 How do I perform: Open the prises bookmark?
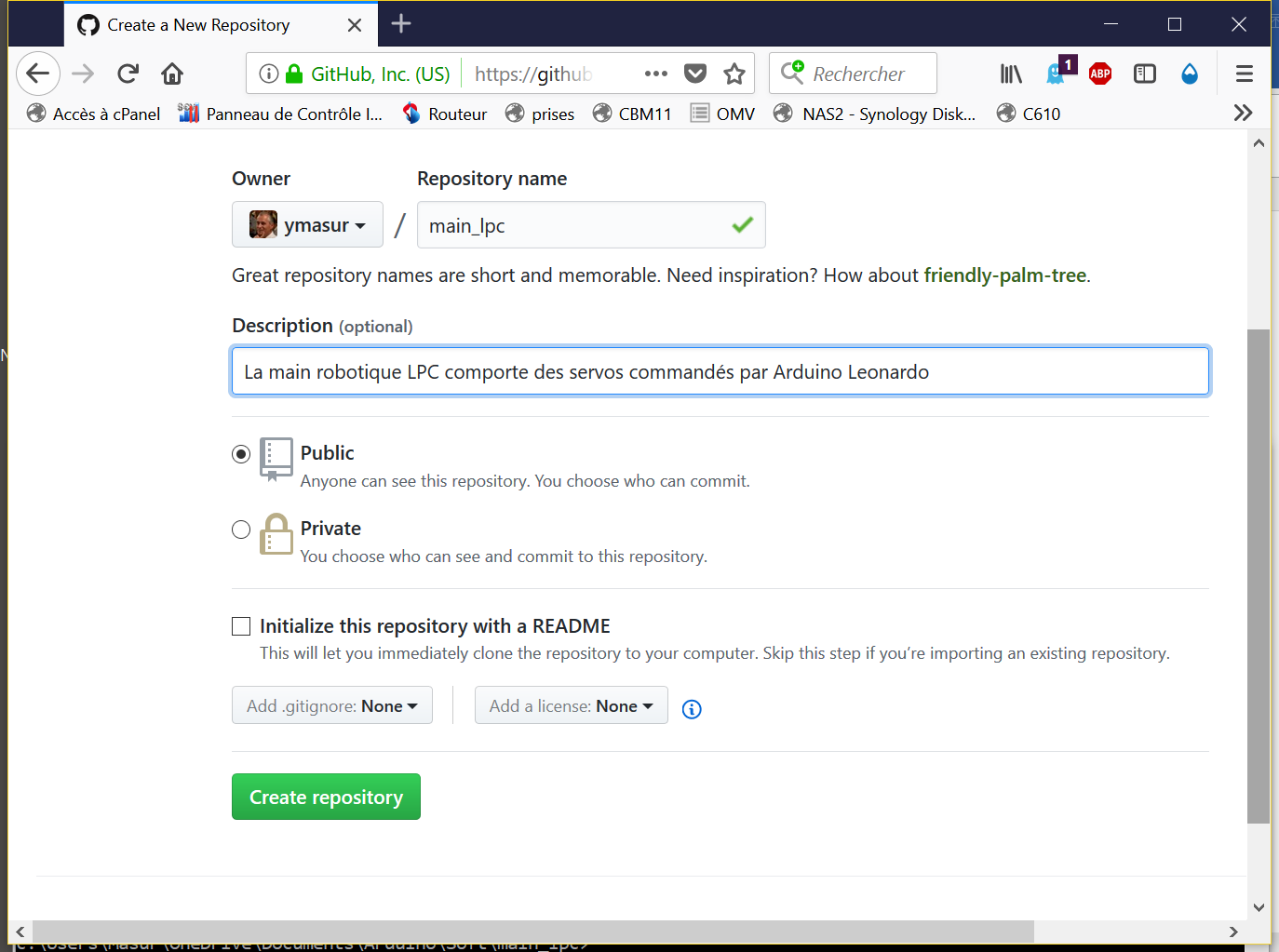[540, 114]
